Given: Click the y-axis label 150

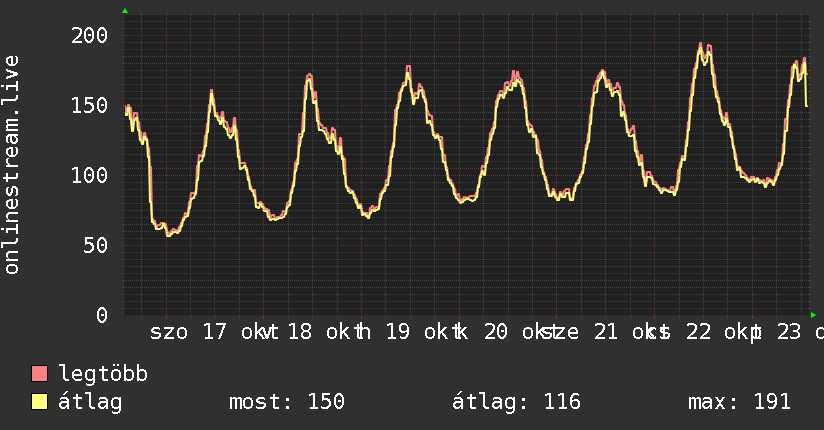Looking at the screenshot, I should pos(89,106).
